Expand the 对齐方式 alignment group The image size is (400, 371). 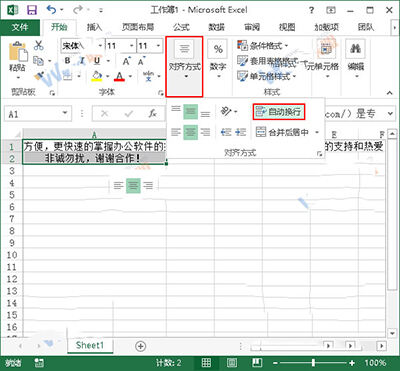pyautogui.click(x=184, y=67)
